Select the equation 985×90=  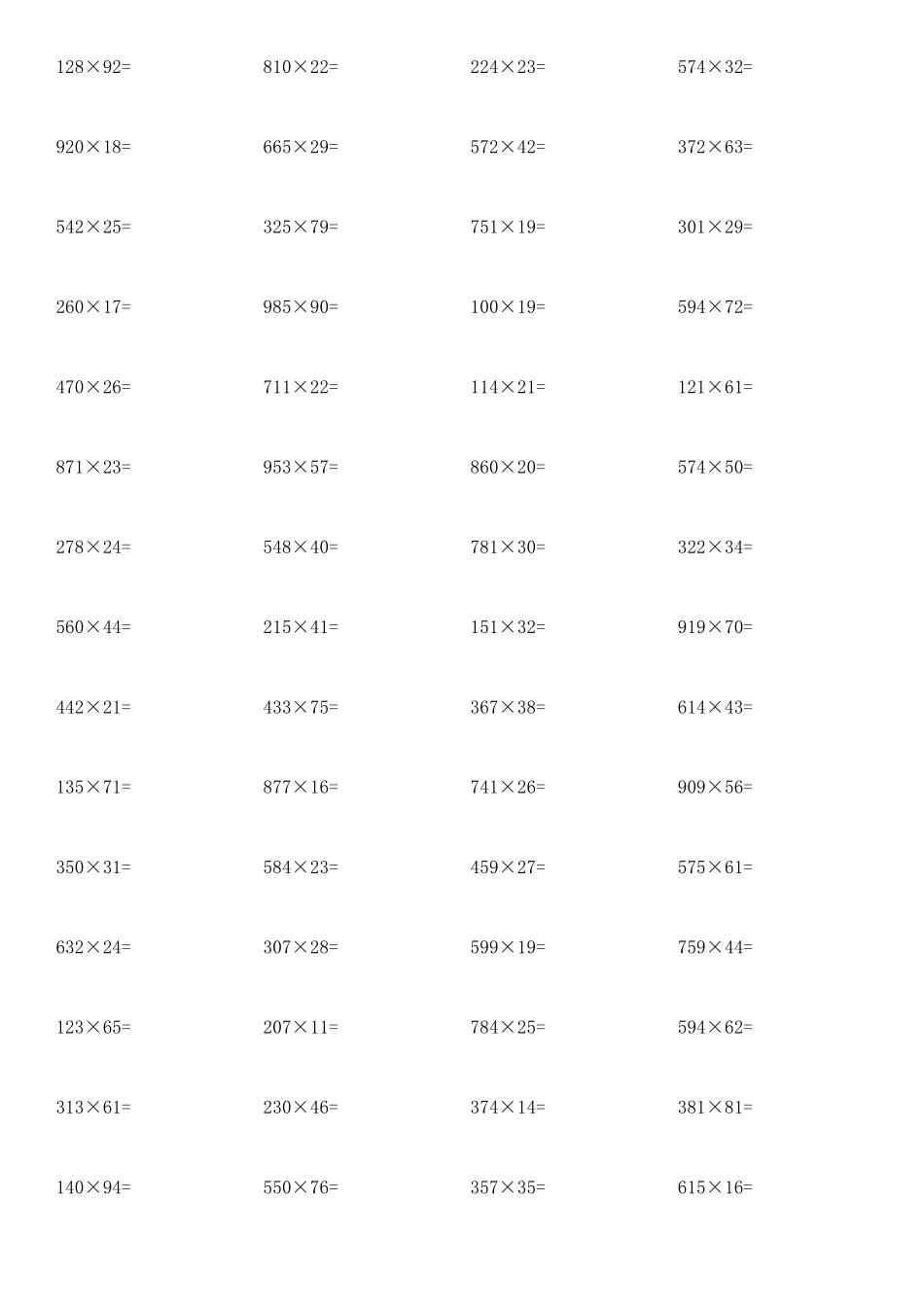coord(301,307)
